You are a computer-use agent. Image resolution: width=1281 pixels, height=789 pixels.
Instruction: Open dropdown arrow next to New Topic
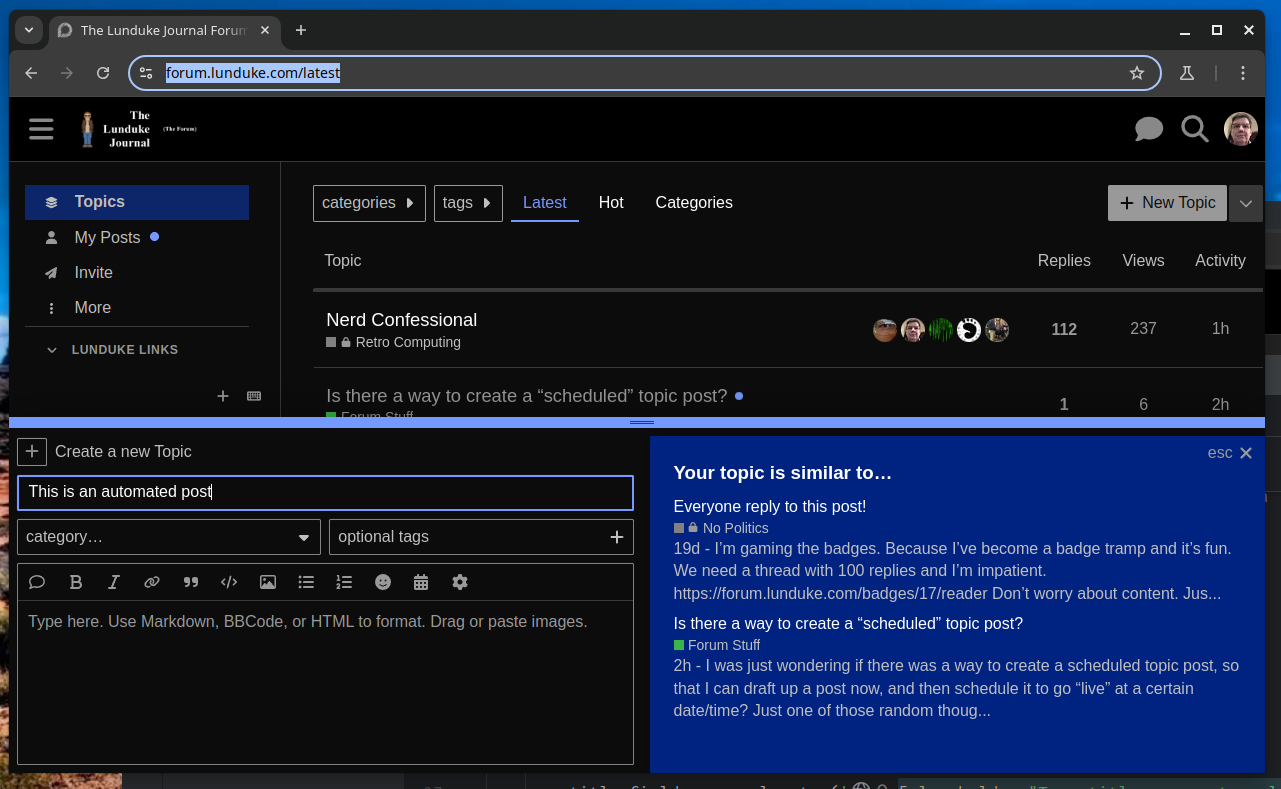pos(1245,203)
